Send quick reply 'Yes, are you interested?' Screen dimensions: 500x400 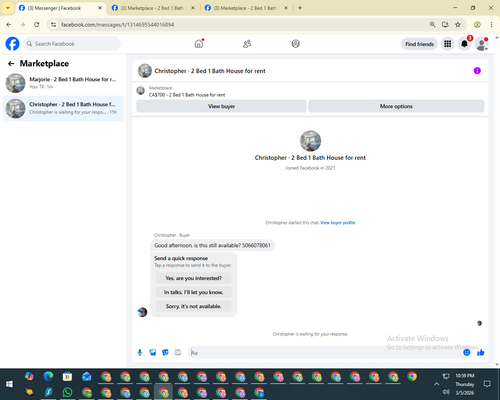pyautogui.click(x=193, y=278)
